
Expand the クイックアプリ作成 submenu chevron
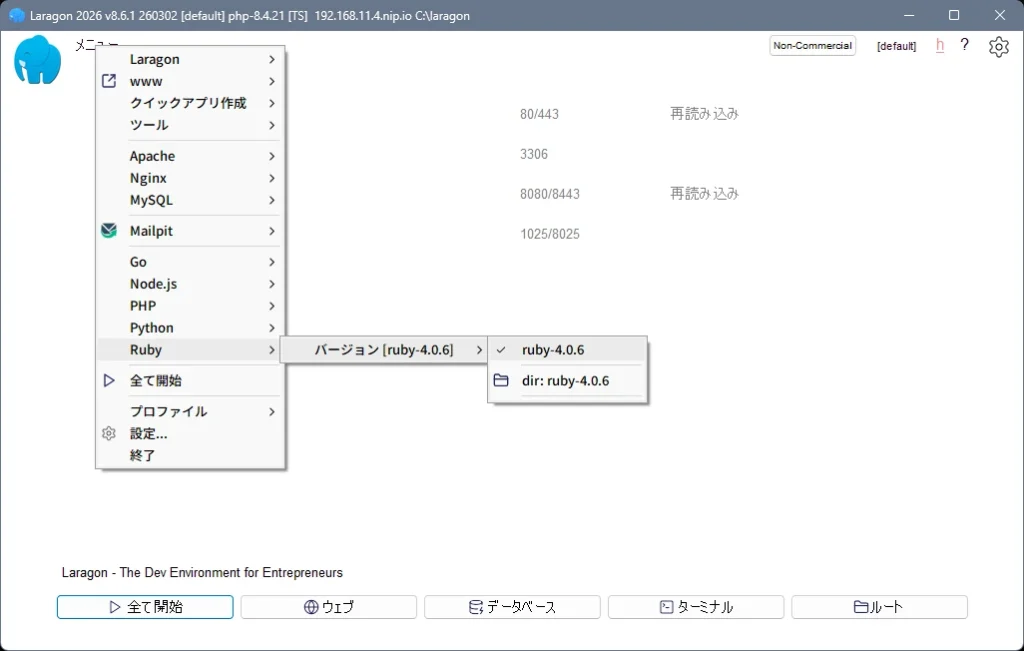coord(272,103)
